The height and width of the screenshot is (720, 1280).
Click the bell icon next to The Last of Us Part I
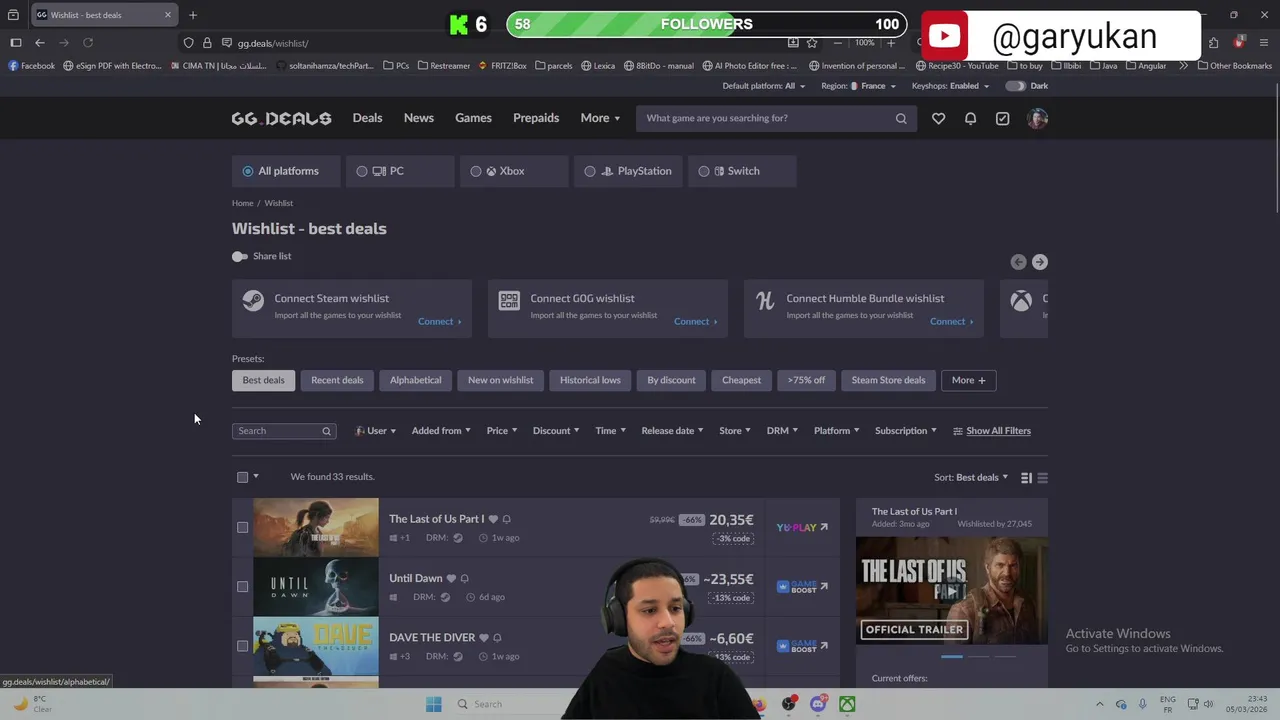pyautogui.click(x=506, y=519)
